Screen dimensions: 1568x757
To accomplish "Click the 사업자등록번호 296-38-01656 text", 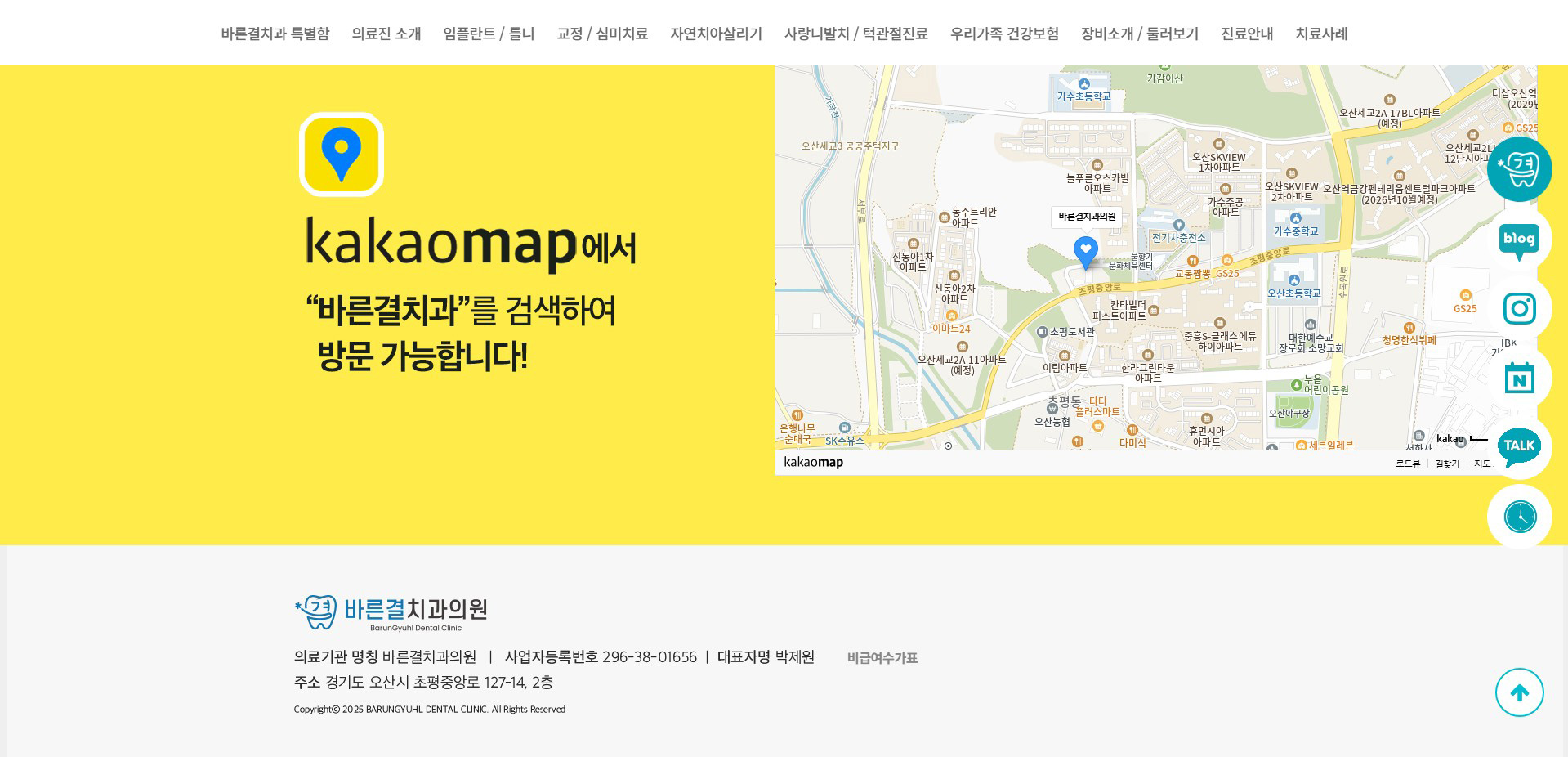I will [x=601, y=657].
